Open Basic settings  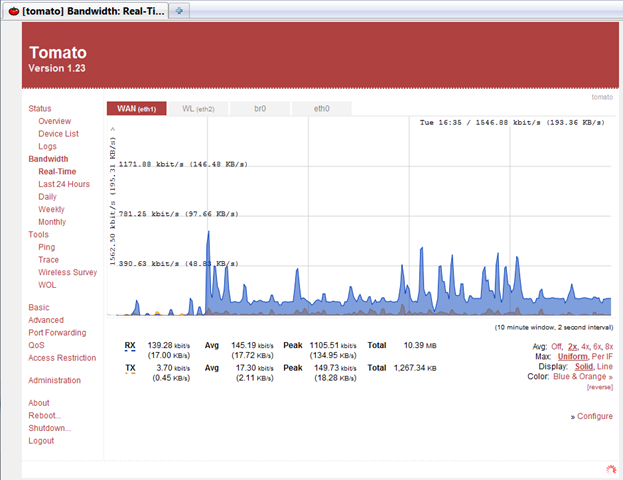tap(39, 307)
